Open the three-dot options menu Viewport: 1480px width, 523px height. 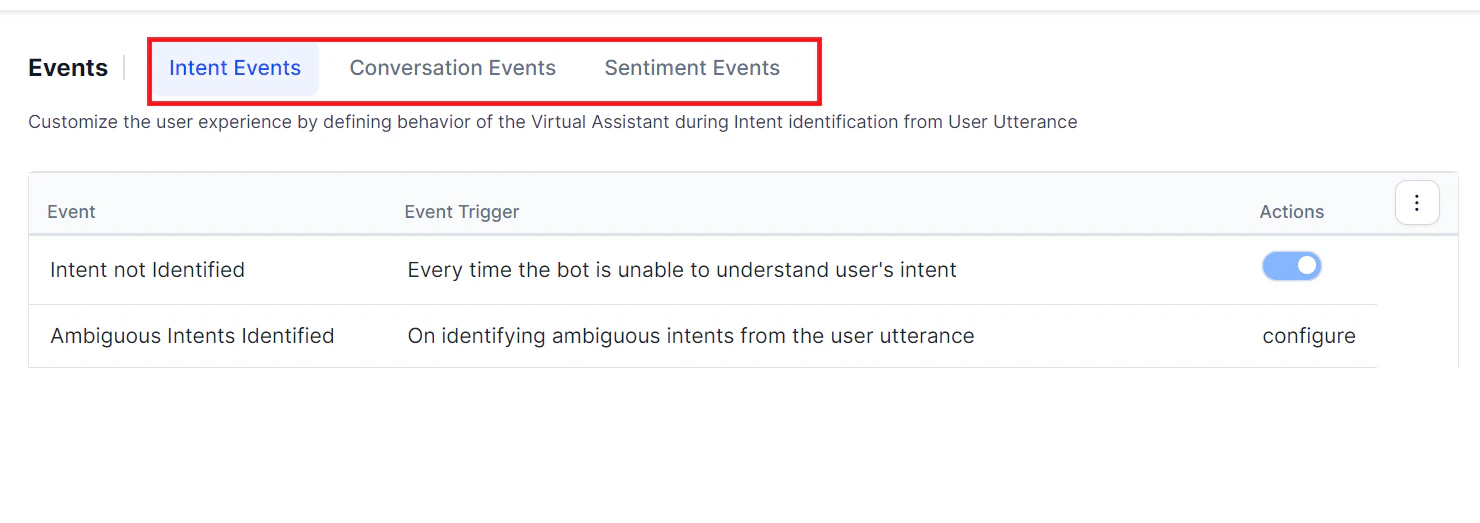(1417, 203)
